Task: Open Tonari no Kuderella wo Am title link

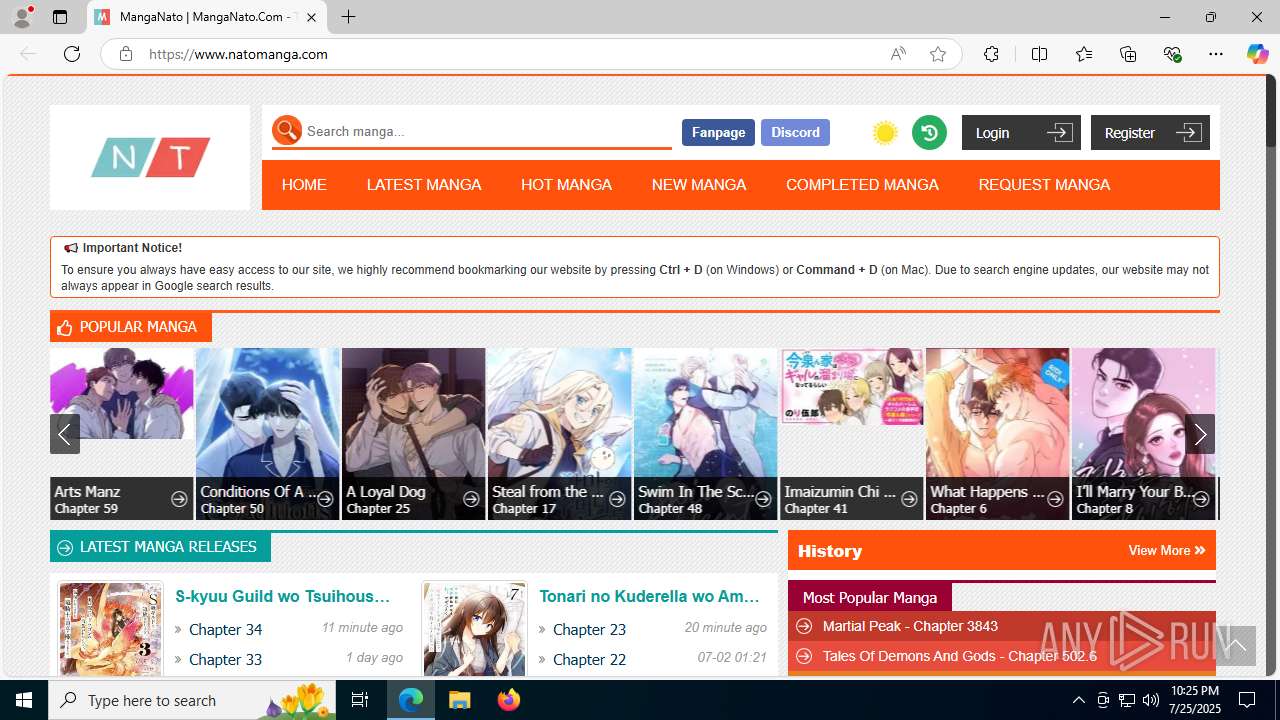Action: 649,596
